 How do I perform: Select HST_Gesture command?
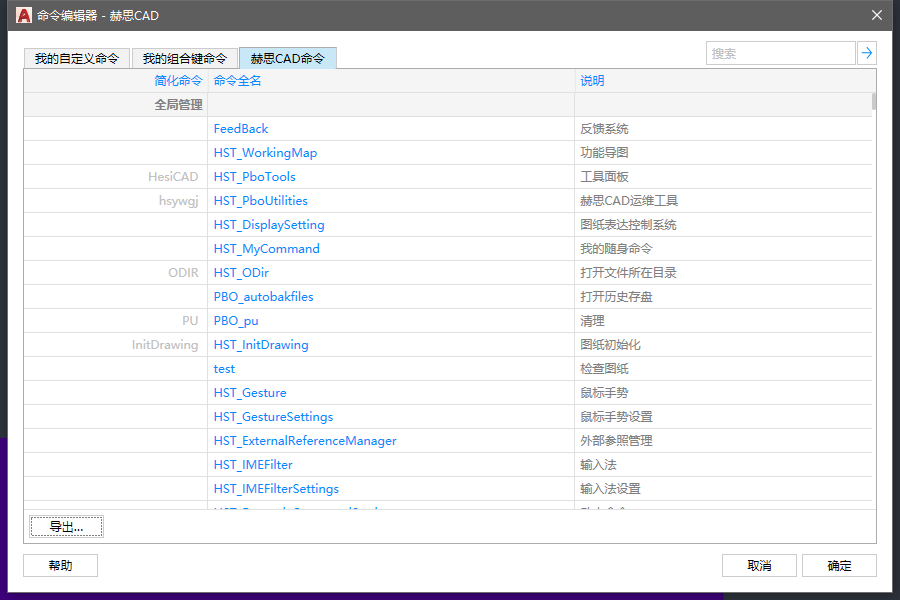[x=250, y=393]
